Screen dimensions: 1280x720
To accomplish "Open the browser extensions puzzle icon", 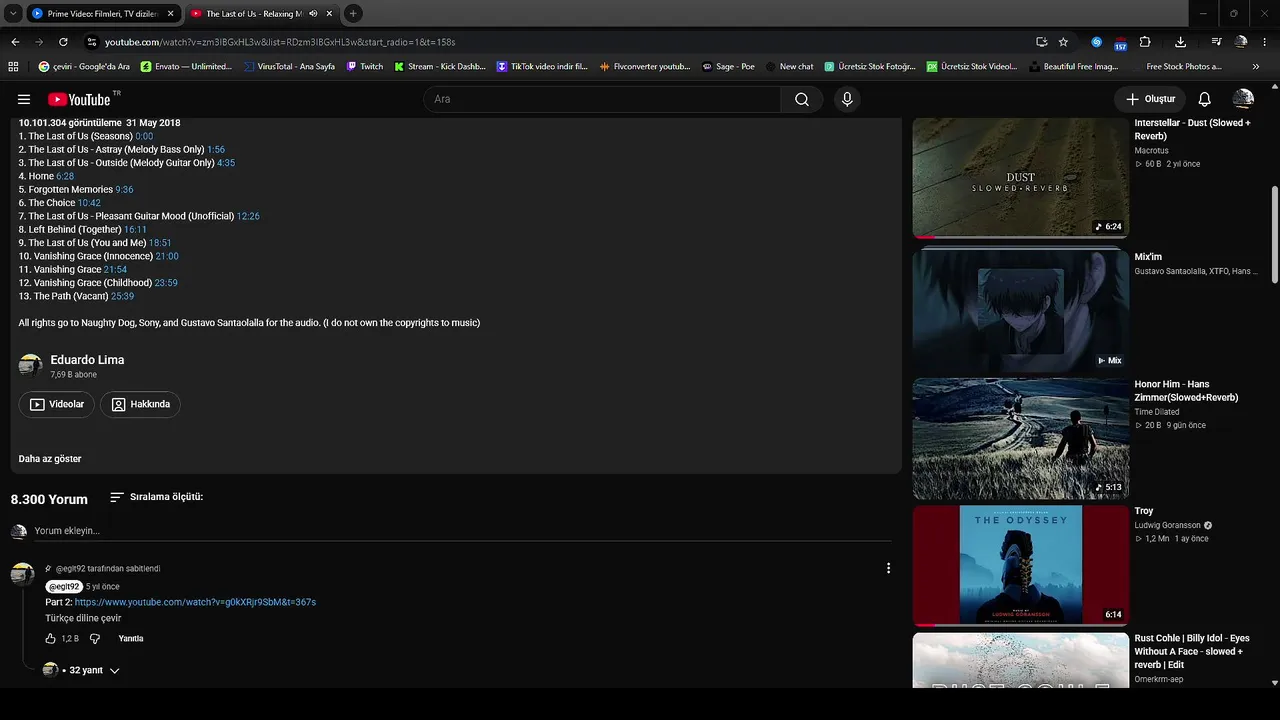I will tap(1145, 42).
